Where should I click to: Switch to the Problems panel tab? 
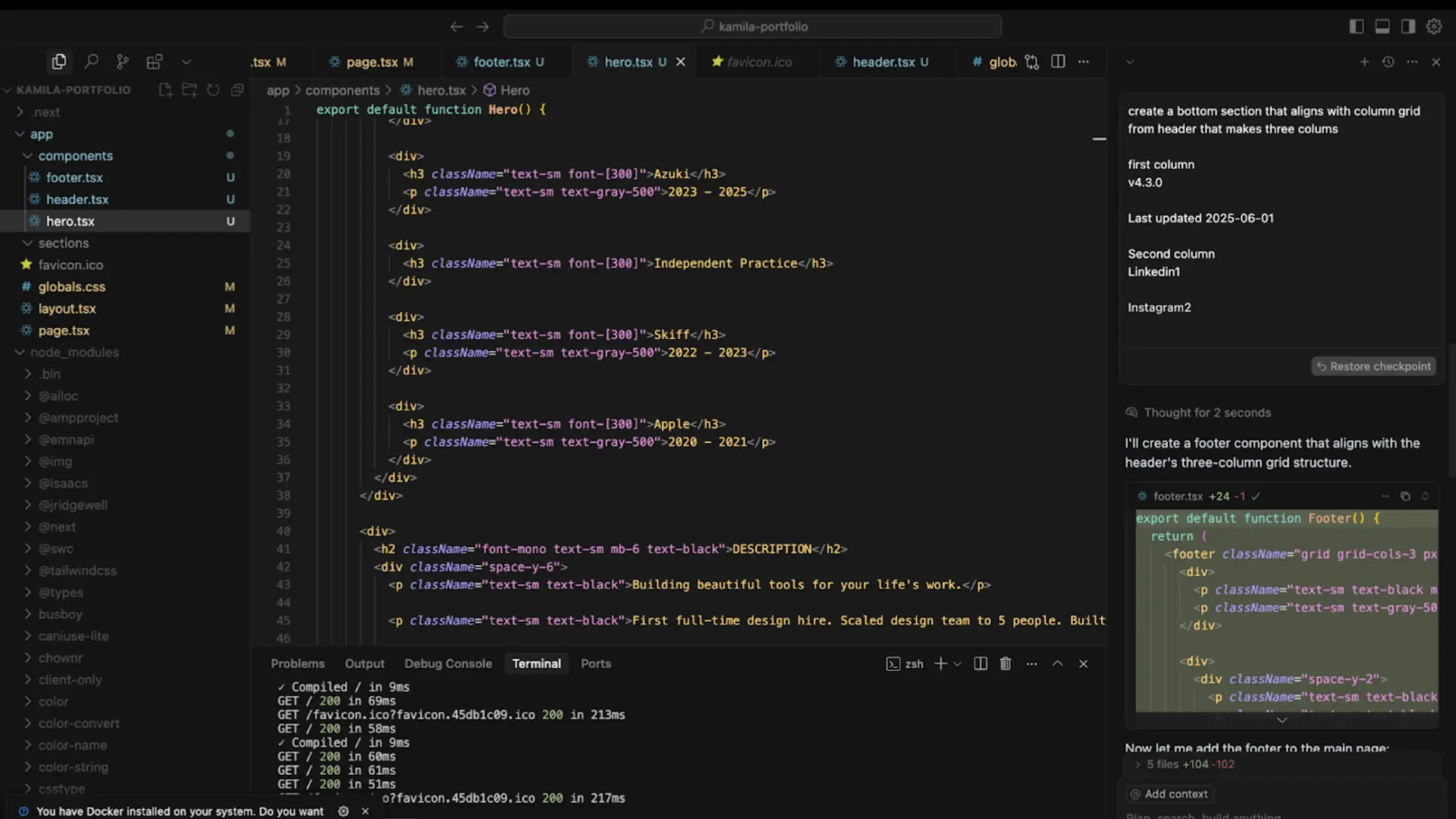click(297, 664)
